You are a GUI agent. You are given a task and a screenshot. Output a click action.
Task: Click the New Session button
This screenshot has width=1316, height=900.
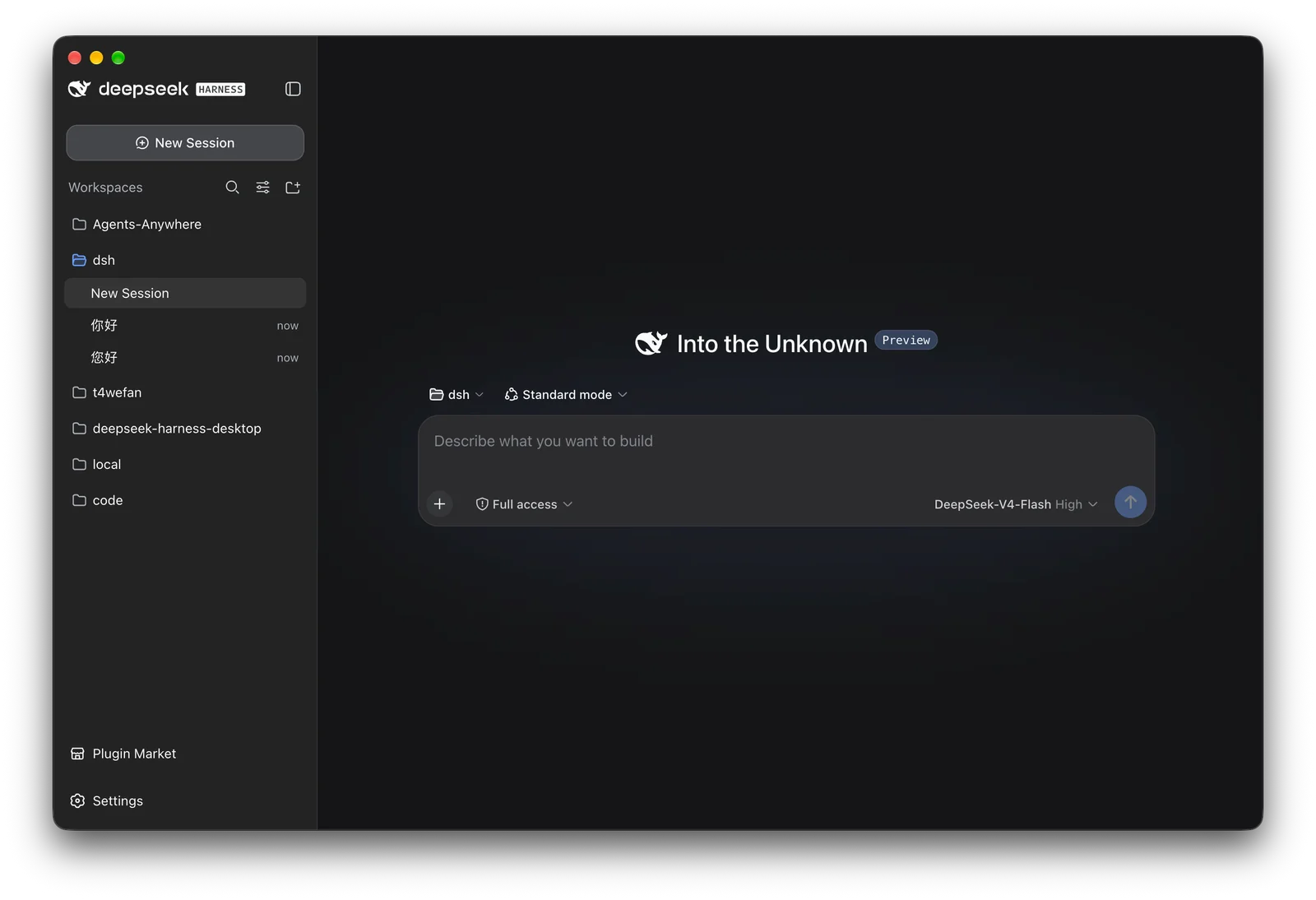coord(185,143)
